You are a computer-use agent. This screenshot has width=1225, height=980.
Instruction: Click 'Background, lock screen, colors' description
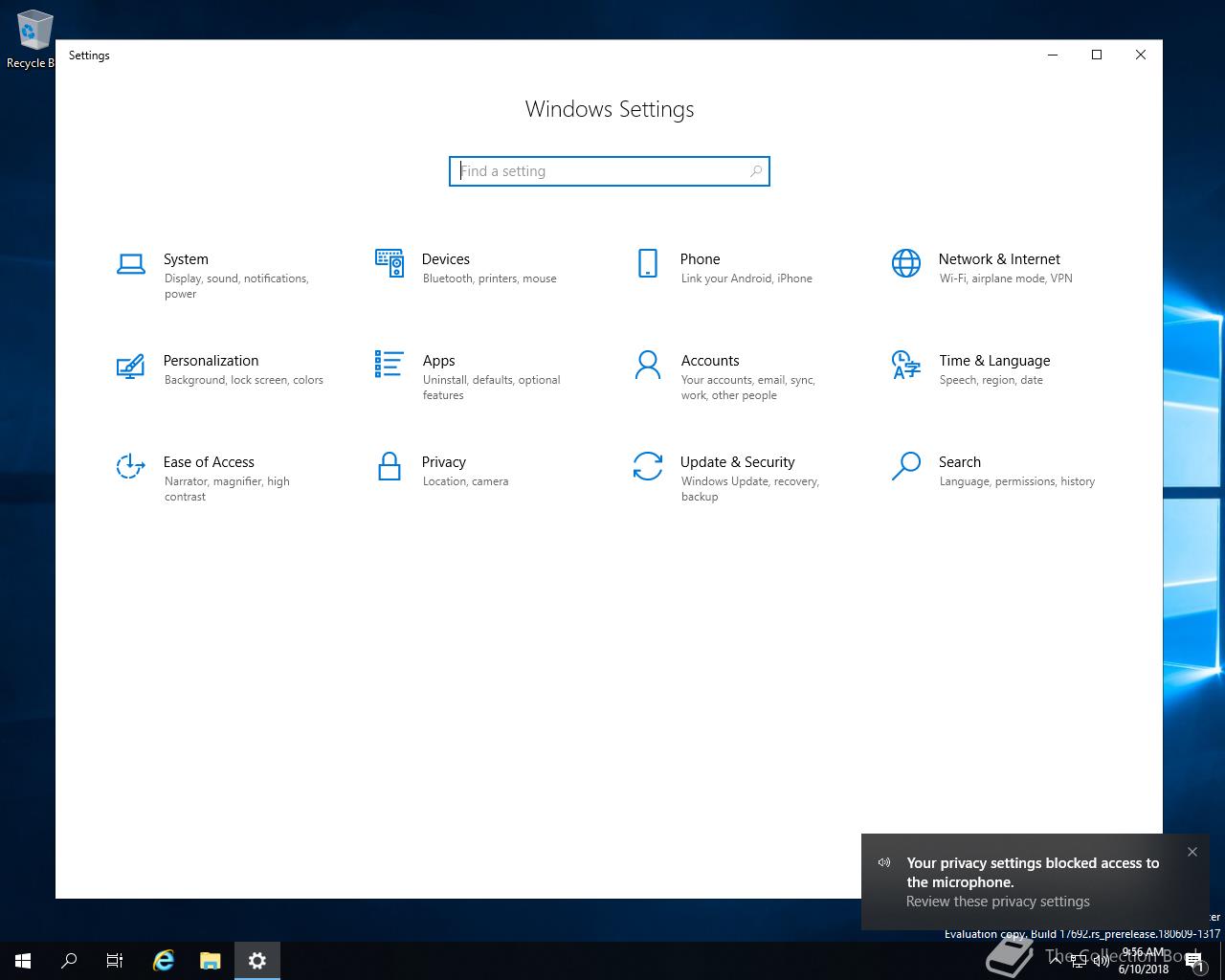click(244, 380)
